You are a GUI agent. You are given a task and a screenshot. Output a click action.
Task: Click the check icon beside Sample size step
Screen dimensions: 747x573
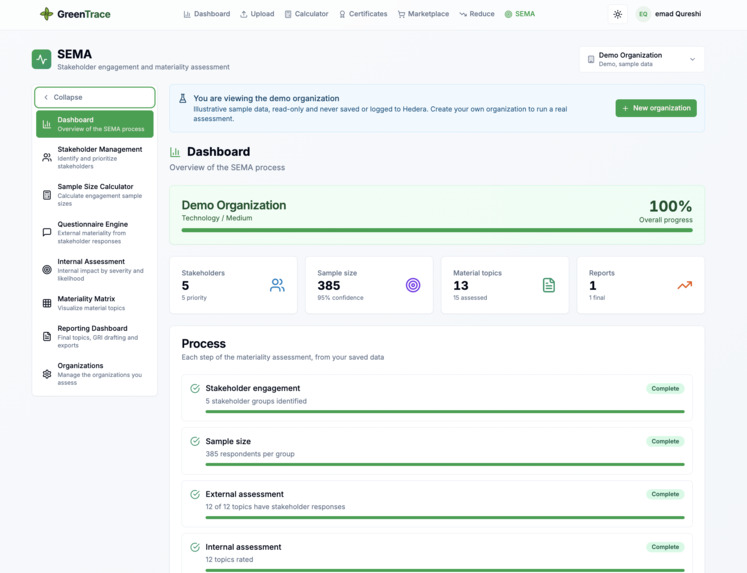[195, 441]
